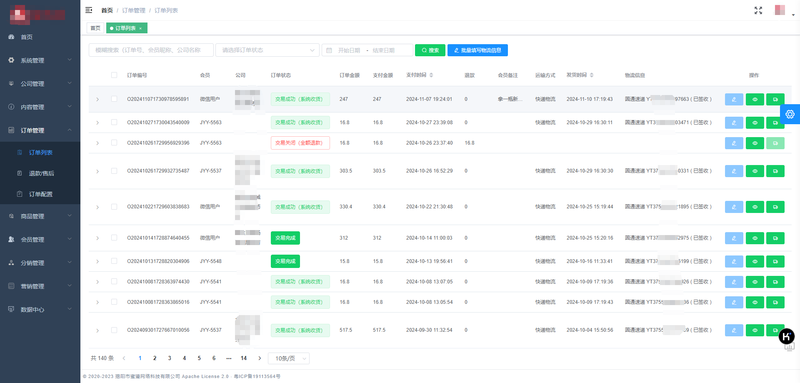Tick checkbox for order paid 2024-09-30 11:32:54

[114, 330]
